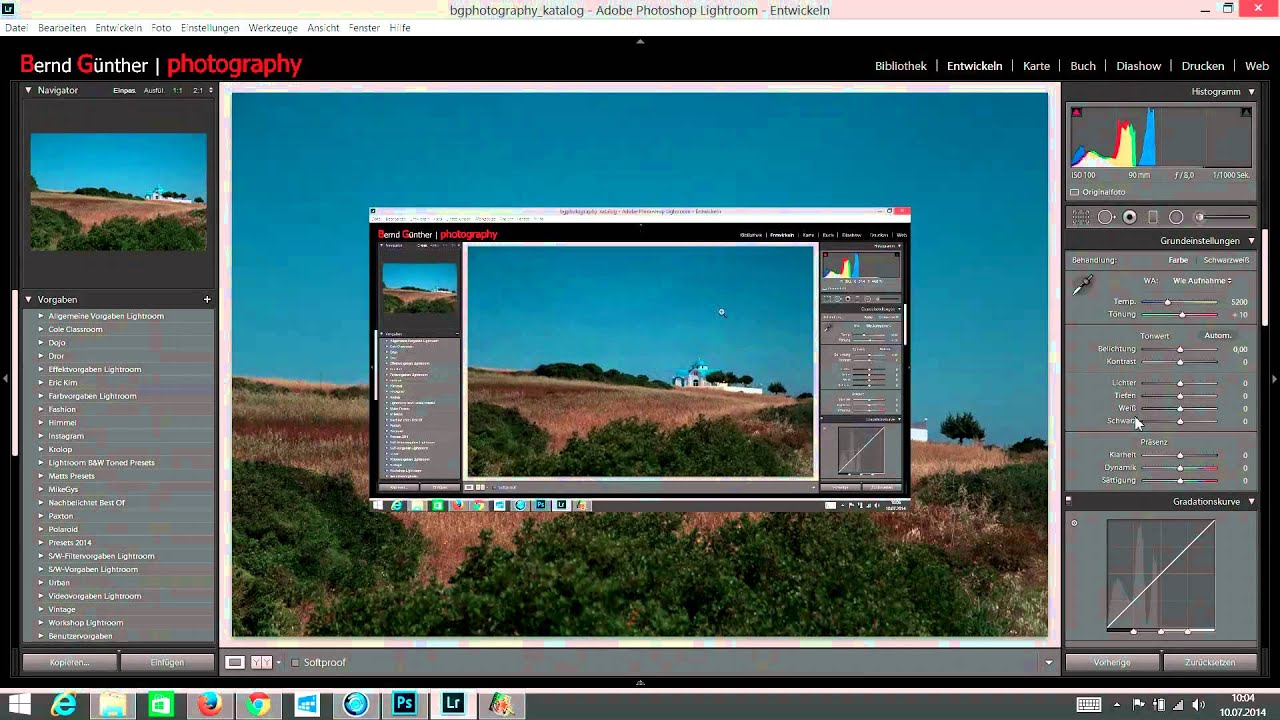The width and height of the screenshot is (1280, 720).
Task: Set Navigator zoom to 2:1
Action: (x=198, y=91)
